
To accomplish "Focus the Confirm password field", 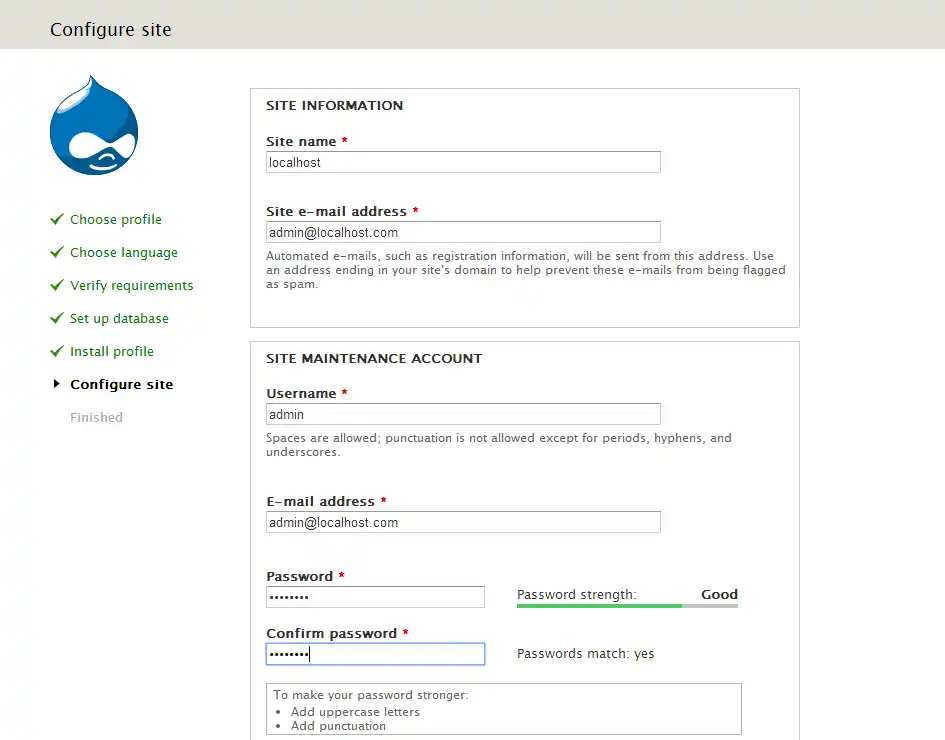I will 375,653.
